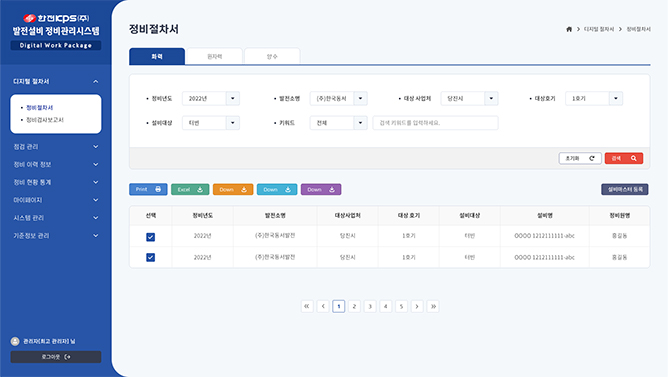The image size is (668, 377).
Task: Uncheck the first table row checkbox
Action: tap(150, 237)
